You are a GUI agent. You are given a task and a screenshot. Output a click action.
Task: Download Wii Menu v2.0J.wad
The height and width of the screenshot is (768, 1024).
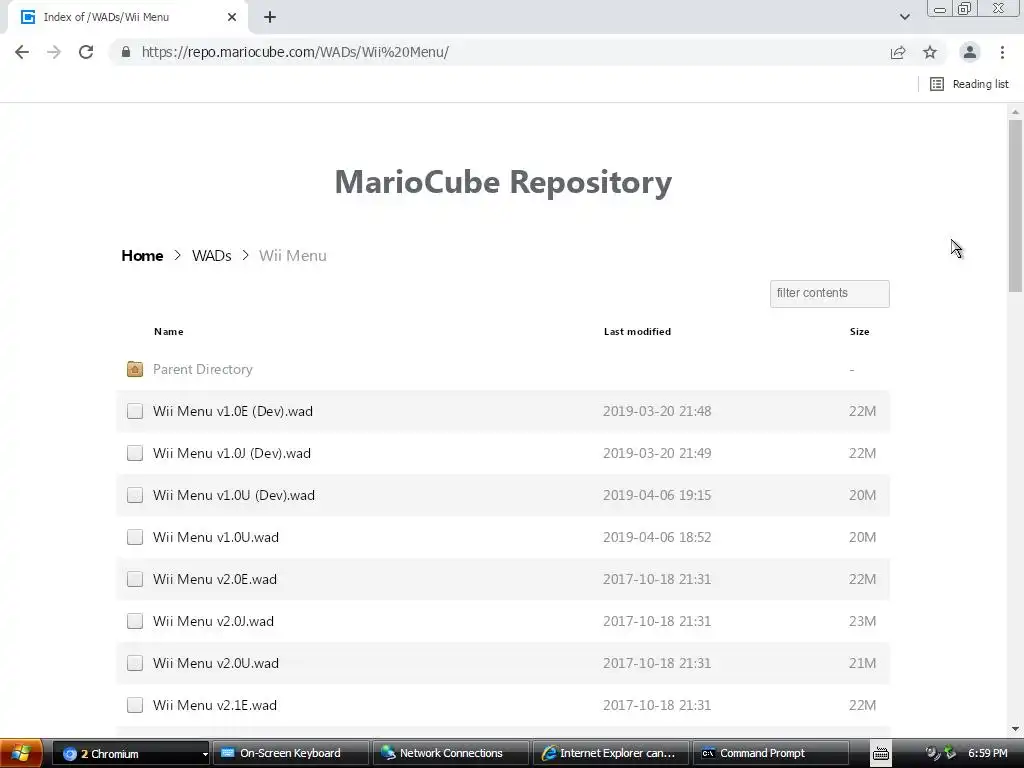pyautogui.click(x=213, y=621)
